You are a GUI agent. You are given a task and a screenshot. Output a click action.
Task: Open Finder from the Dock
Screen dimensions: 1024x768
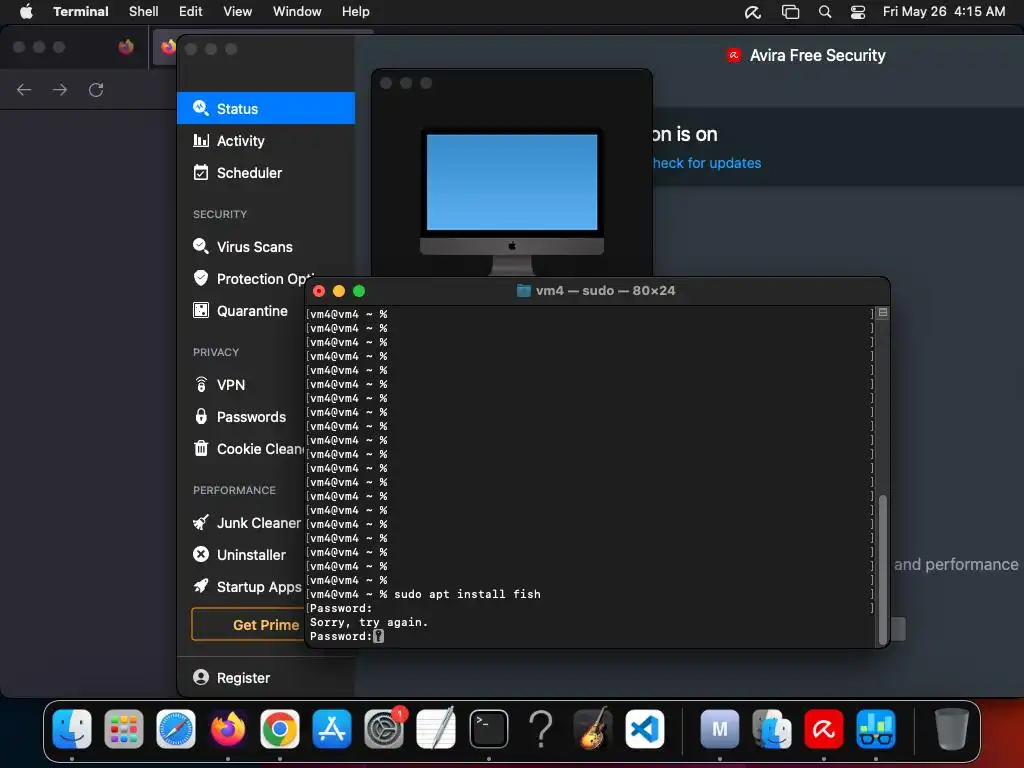coord(72,729)
